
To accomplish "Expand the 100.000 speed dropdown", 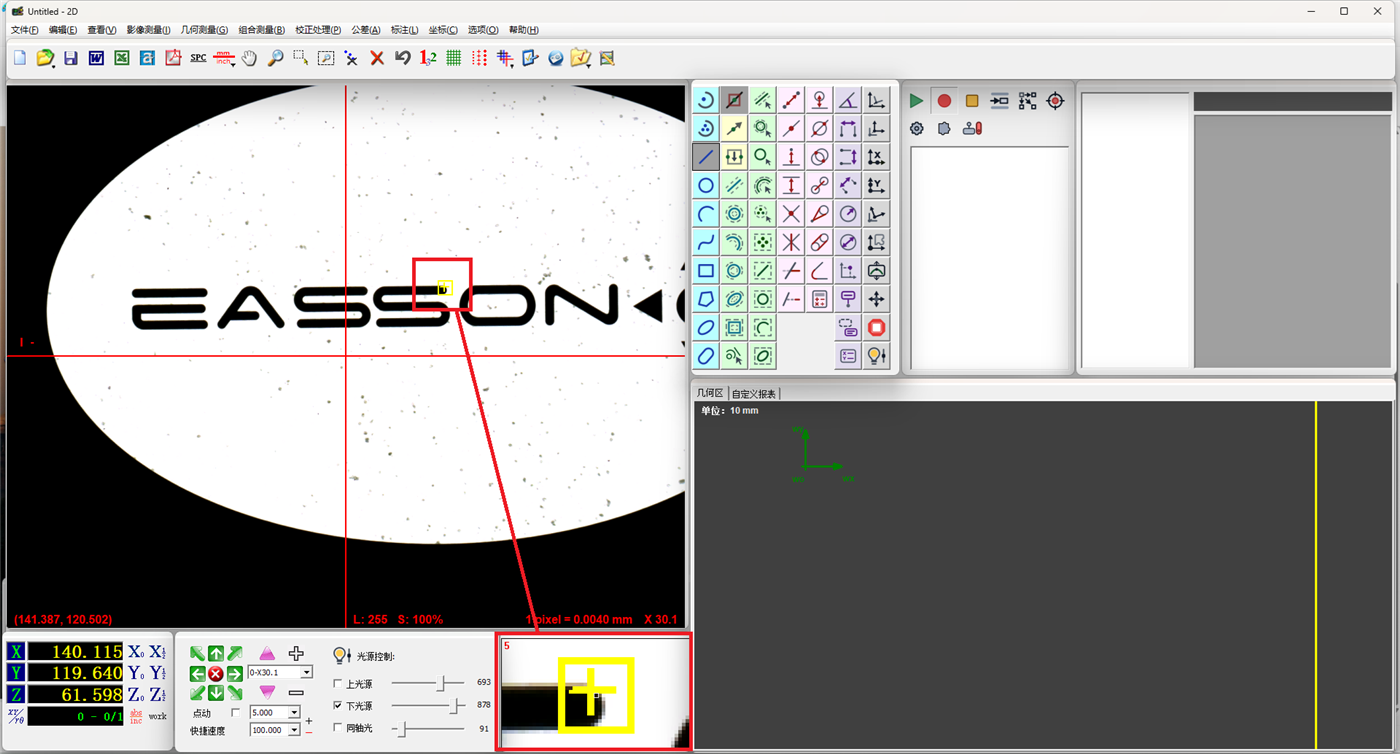I will [294, 731].
